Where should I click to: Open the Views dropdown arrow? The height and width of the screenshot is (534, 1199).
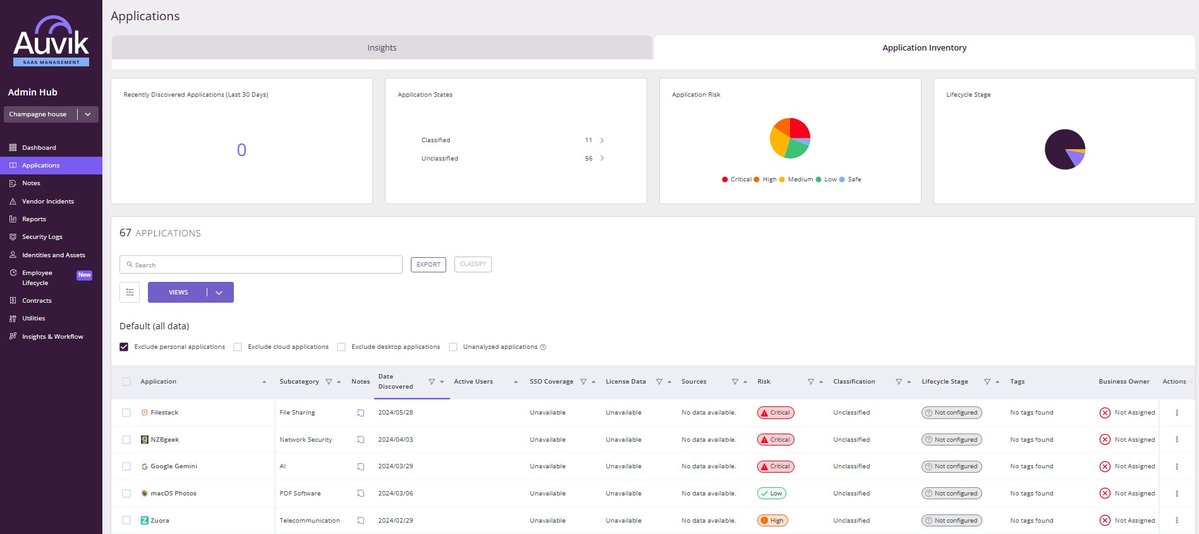coord(219,292)
